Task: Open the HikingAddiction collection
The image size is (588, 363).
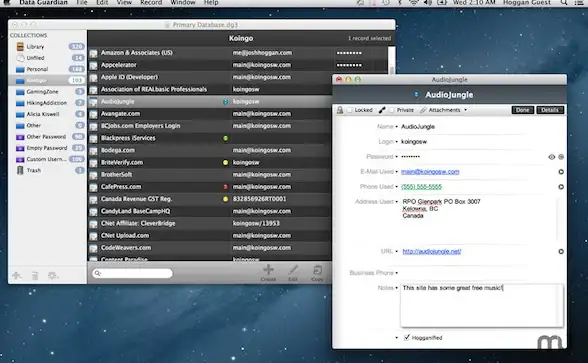Action: [x=47, y=103]
